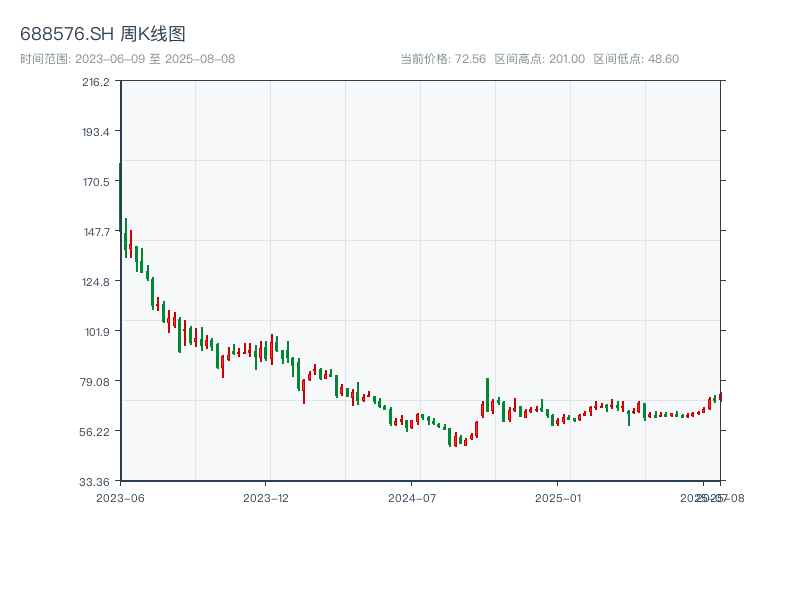This screenshot has height=600, width=800.
Task: Click the first tall green candlestick at June 2023
Action: point(120,196)
